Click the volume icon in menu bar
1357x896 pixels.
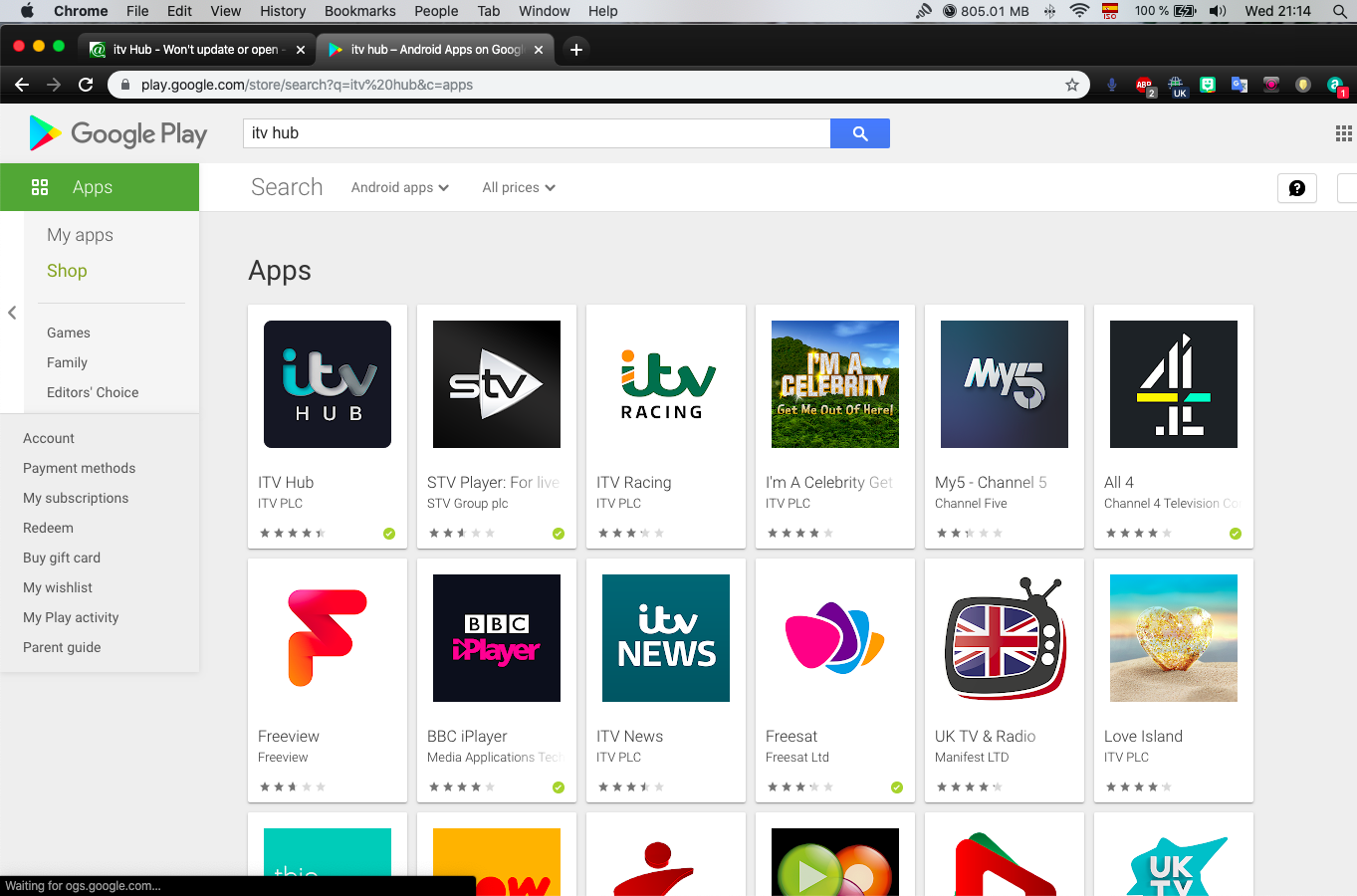point(1218,11)
